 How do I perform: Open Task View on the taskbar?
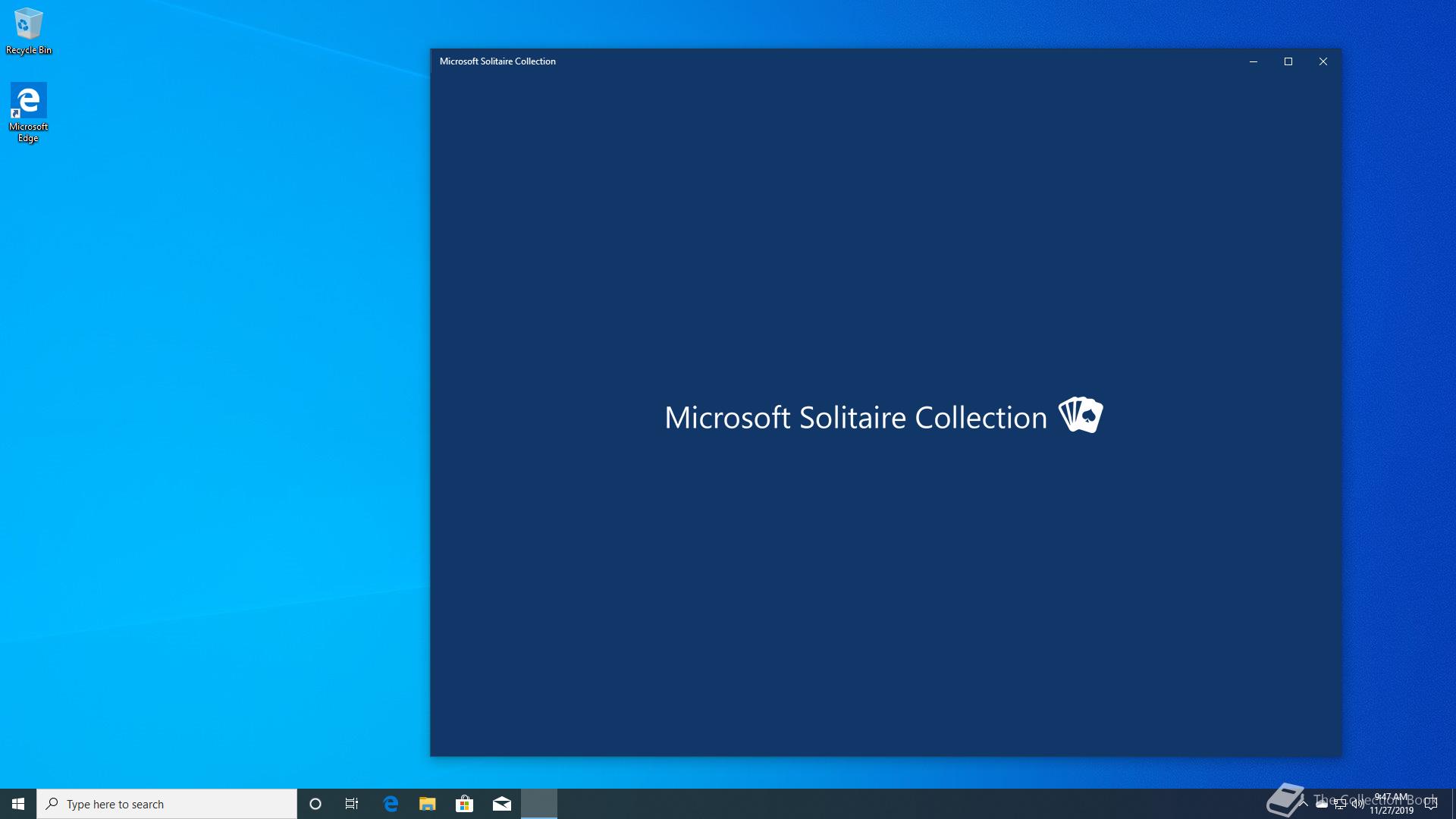(352, 804)
